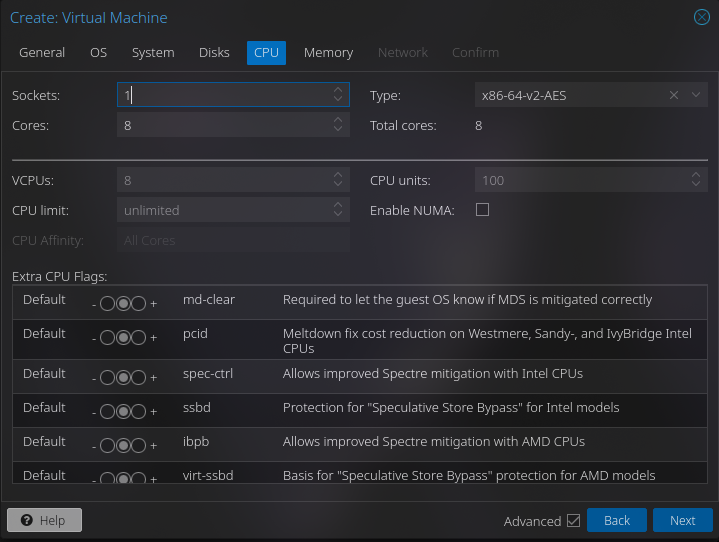The image size is (719, 542).
Task: Enable the NUMA checkbox
Action: click(482, 210)
